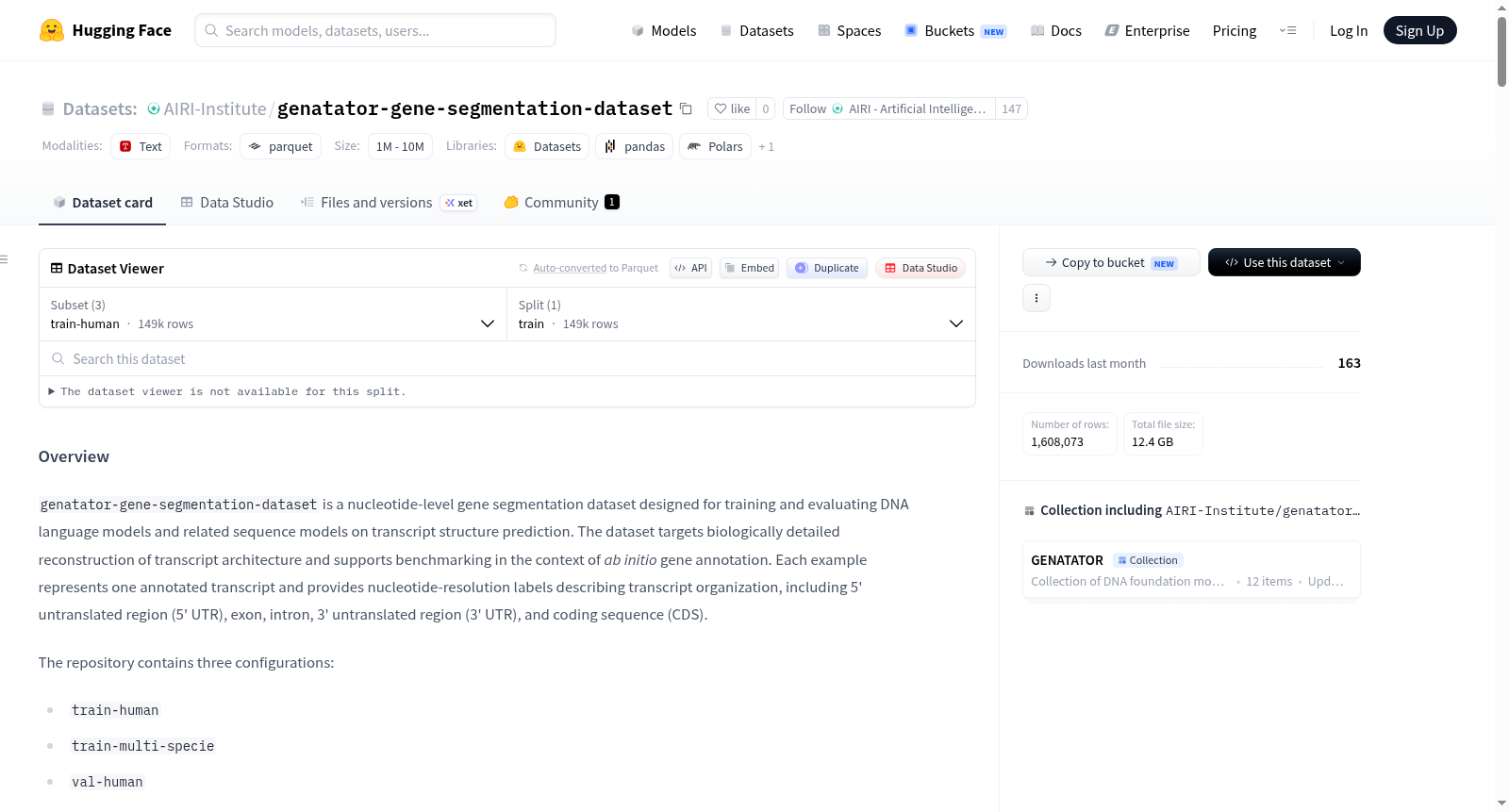Click the xet badge next to Files and versions
Viewport: 1509px width, 812px height.
tap(458, 203)
